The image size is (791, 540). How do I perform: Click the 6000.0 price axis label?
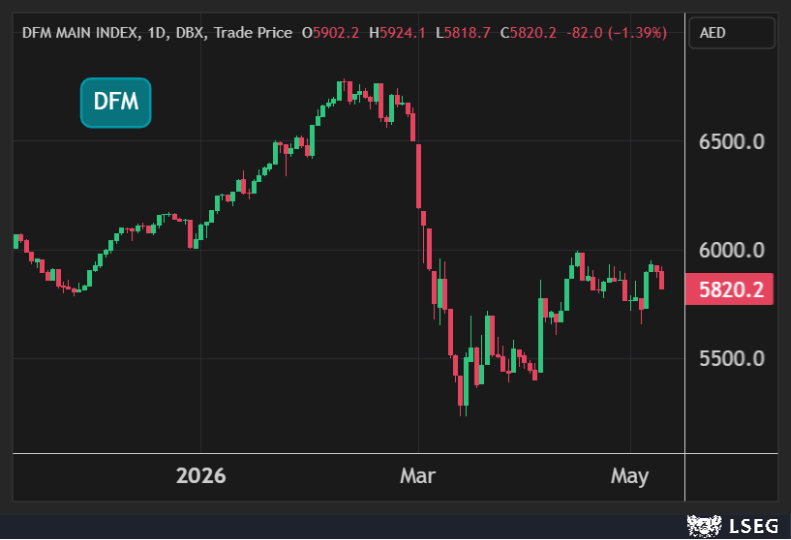(731, 250)
